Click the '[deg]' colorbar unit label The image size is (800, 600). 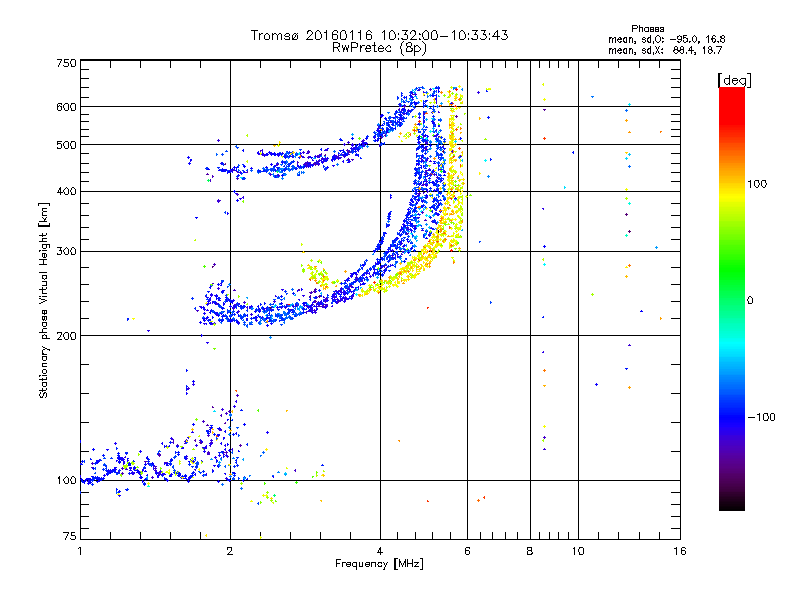[734, 81]
